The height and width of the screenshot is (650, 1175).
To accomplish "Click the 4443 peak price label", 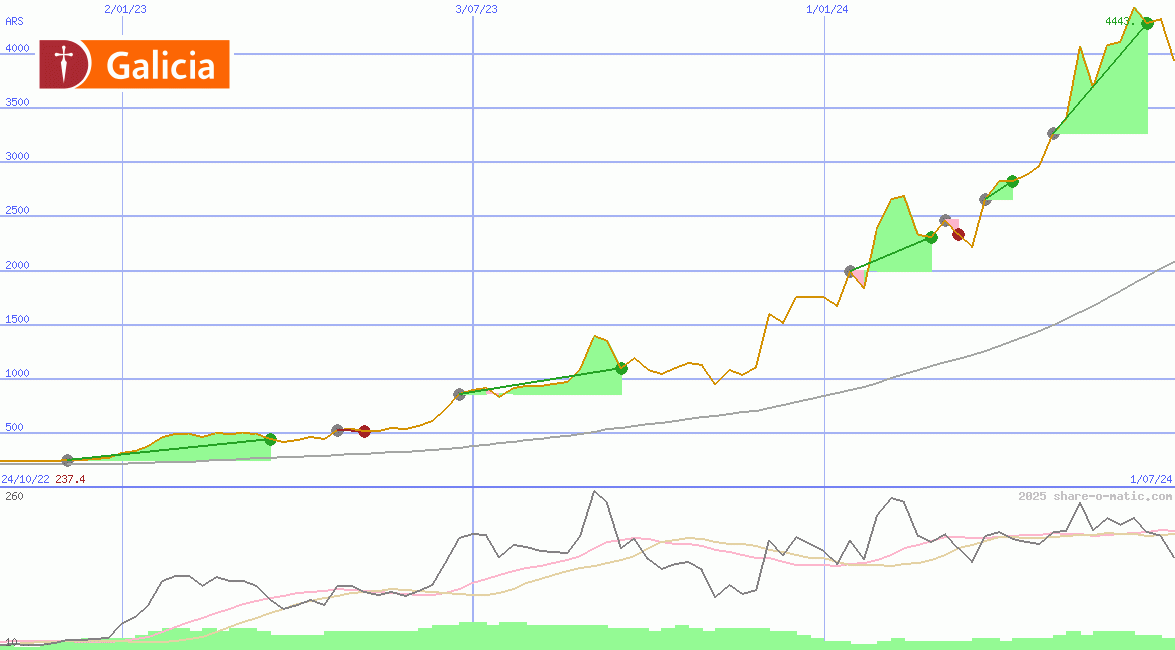I will [x=1120, y=21].
